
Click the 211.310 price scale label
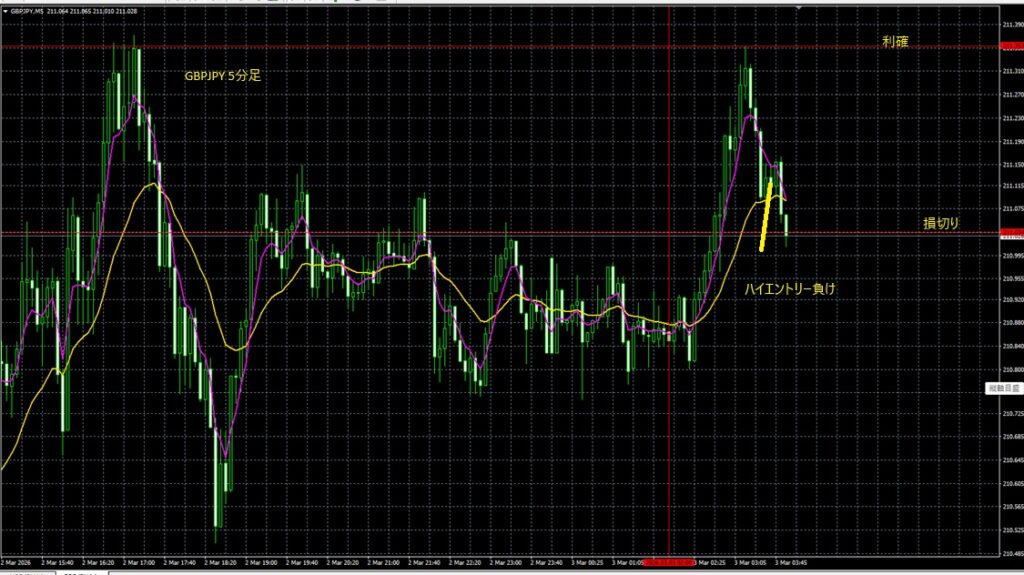[1012, 71]
